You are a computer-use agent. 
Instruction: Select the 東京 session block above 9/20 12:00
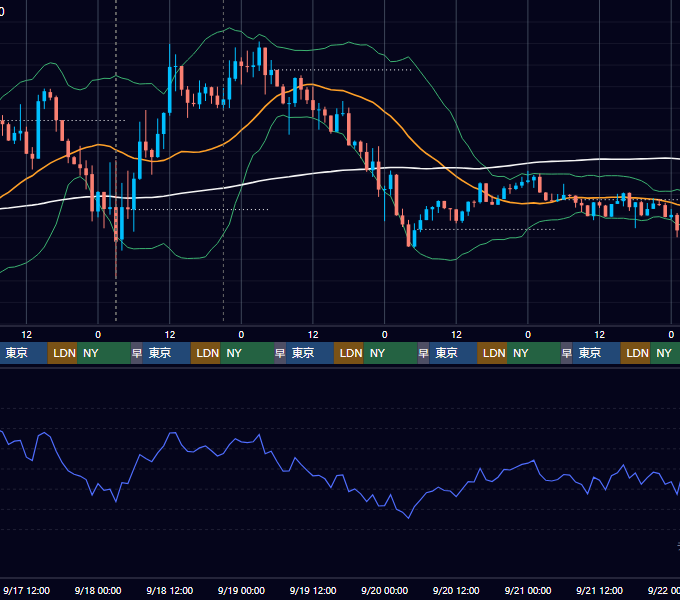coord(453,353)
